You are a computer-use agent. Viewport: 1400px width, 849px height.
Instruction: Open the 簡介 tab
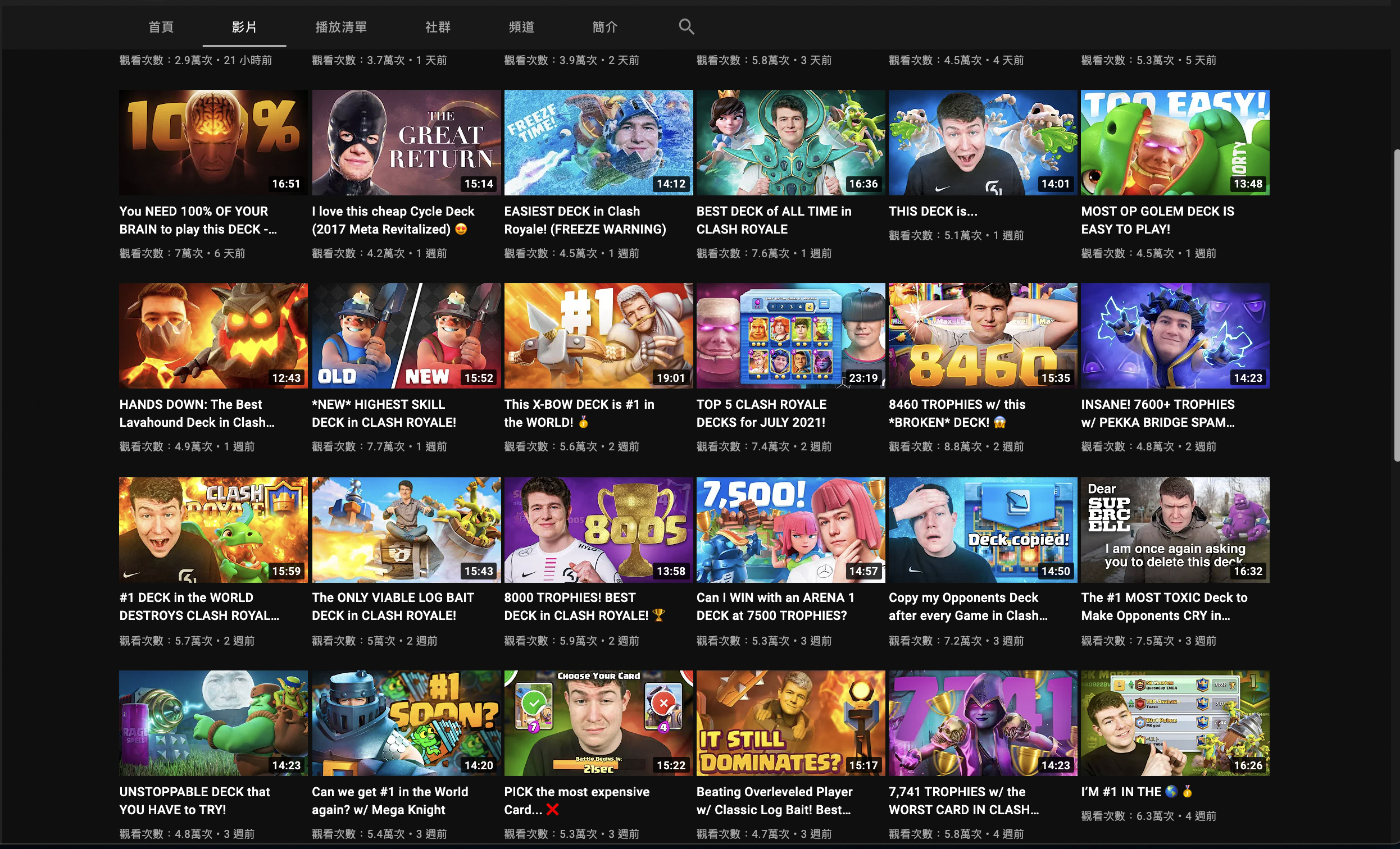click(604, 27)
